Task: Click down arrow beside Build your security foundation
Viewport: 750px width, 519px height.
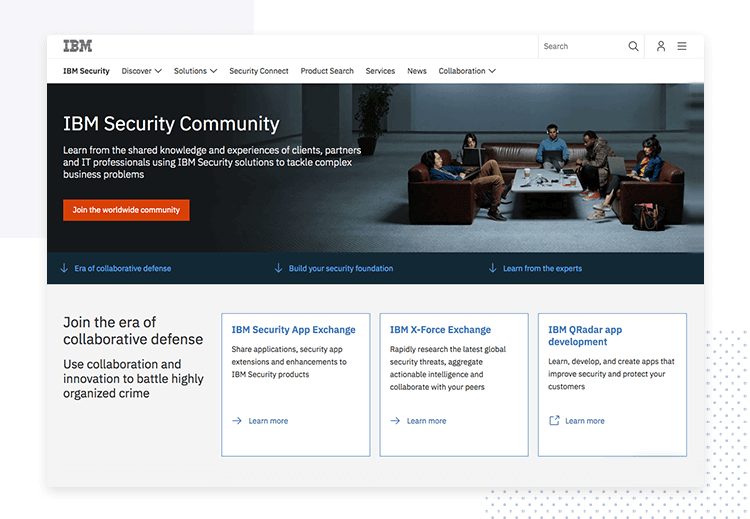Action: coord(278,268)
